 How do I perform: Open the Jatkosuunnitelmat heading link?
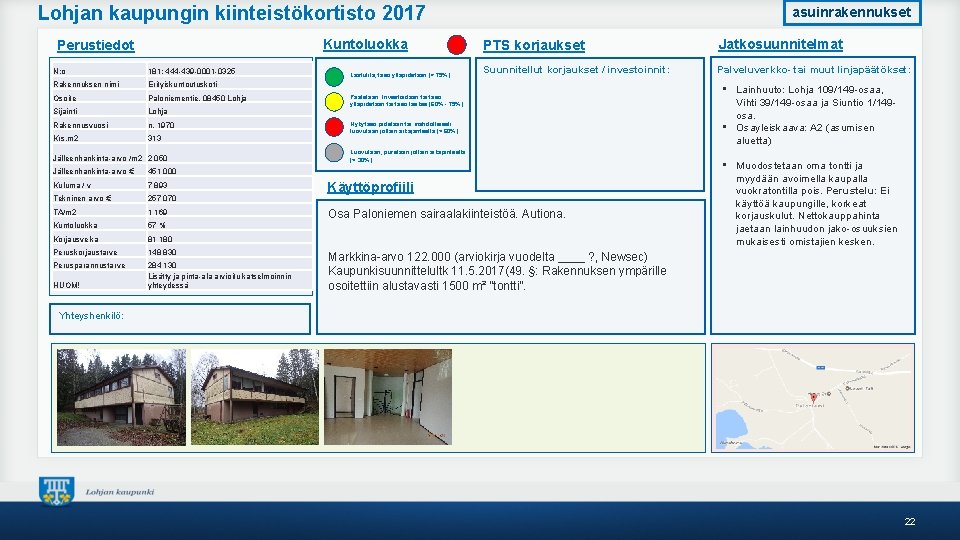[x=780, y=44]
